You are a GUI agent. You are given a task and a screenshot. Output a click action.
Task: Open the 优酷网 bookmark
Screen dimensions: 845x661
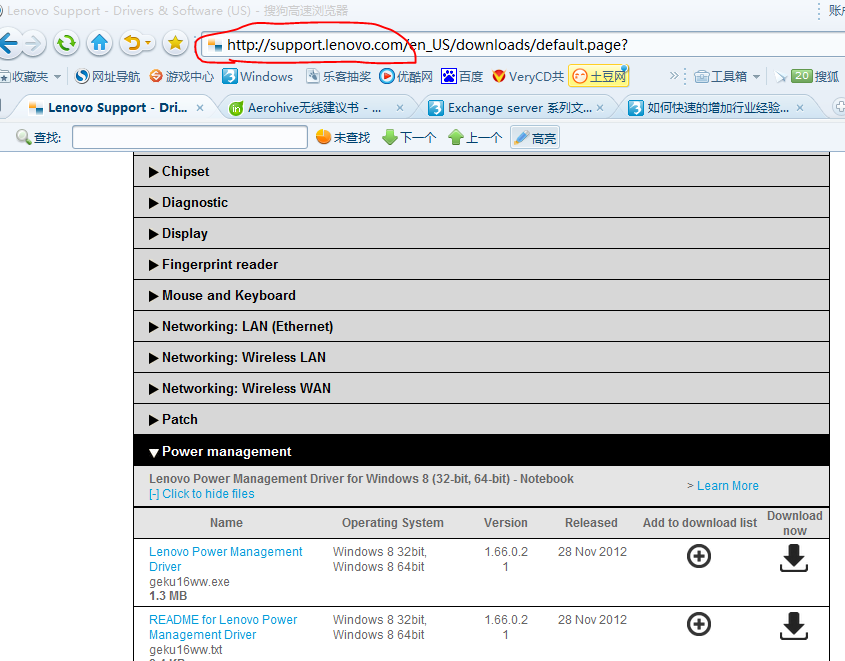406,76
